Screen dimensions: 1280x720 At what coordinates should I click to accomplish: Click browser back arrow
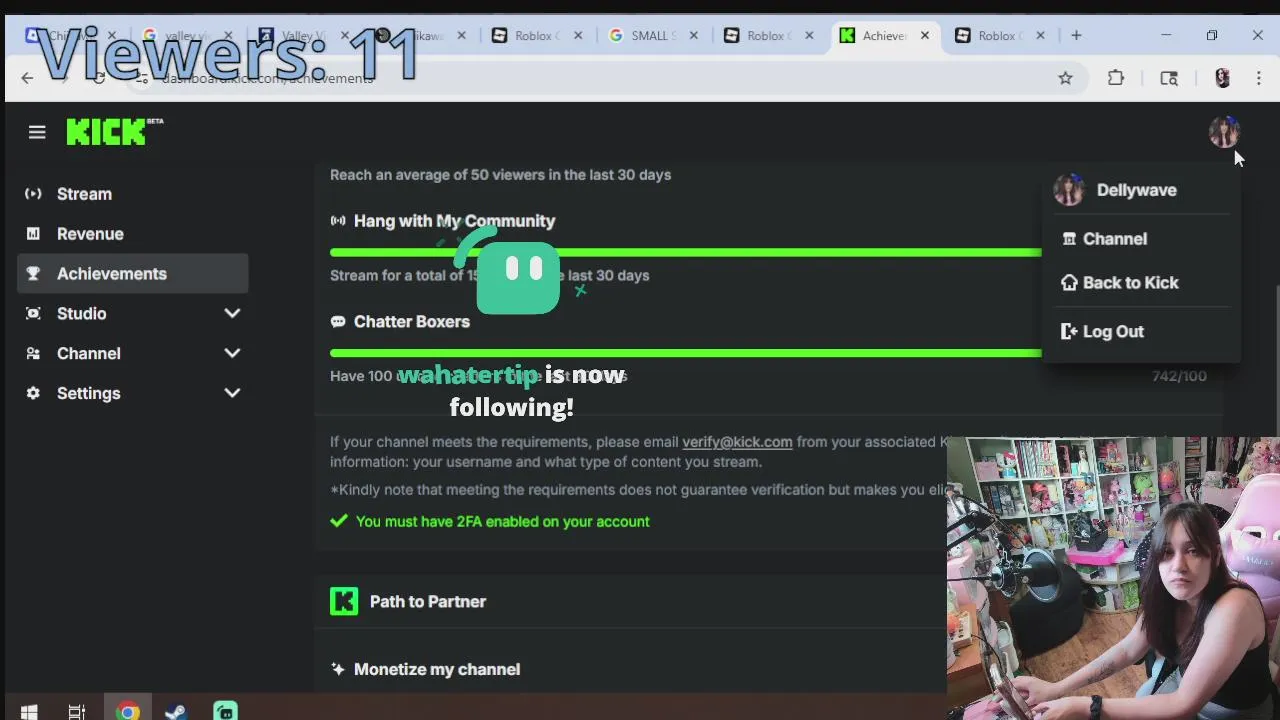pos(27,78)
